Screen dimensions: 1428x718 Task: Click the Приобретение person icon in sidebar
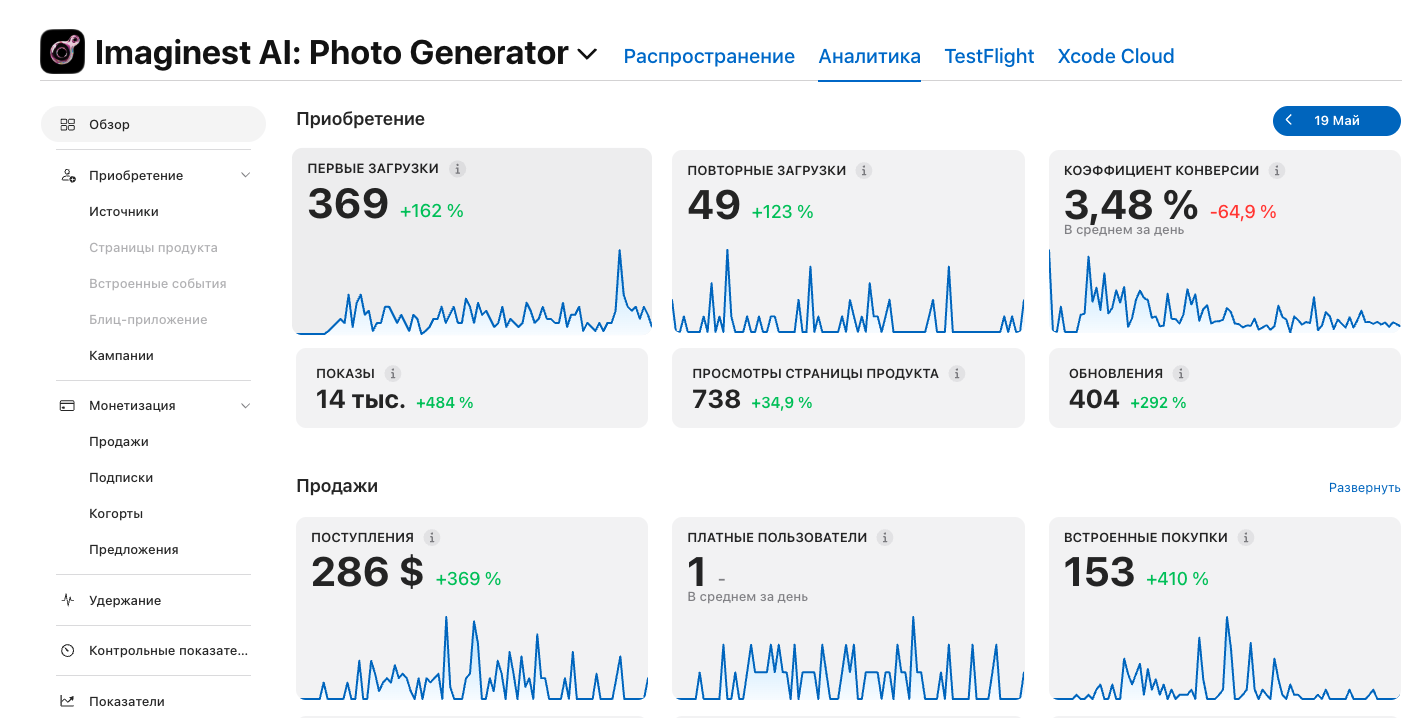[x=68, y=176]
